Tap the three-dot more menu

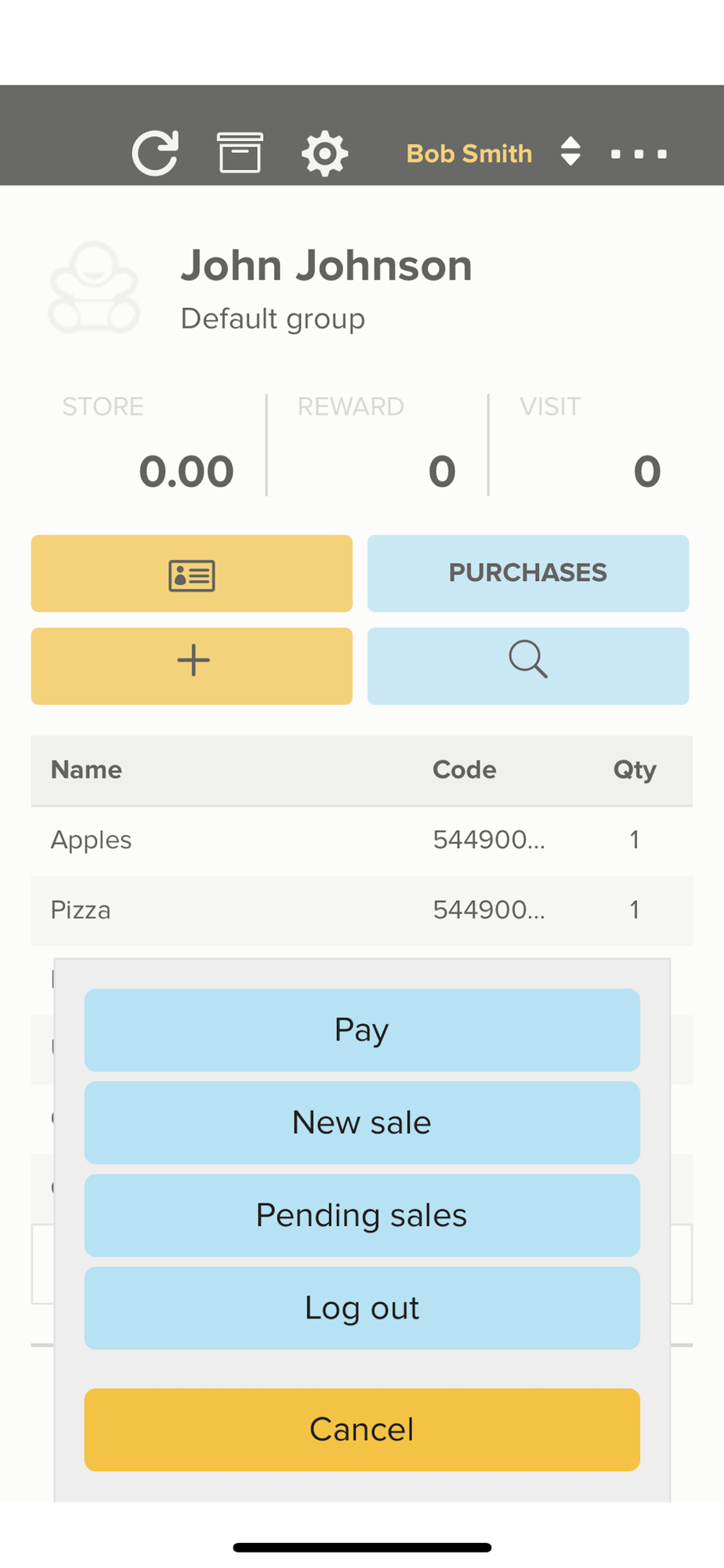(x=639, y=154)
